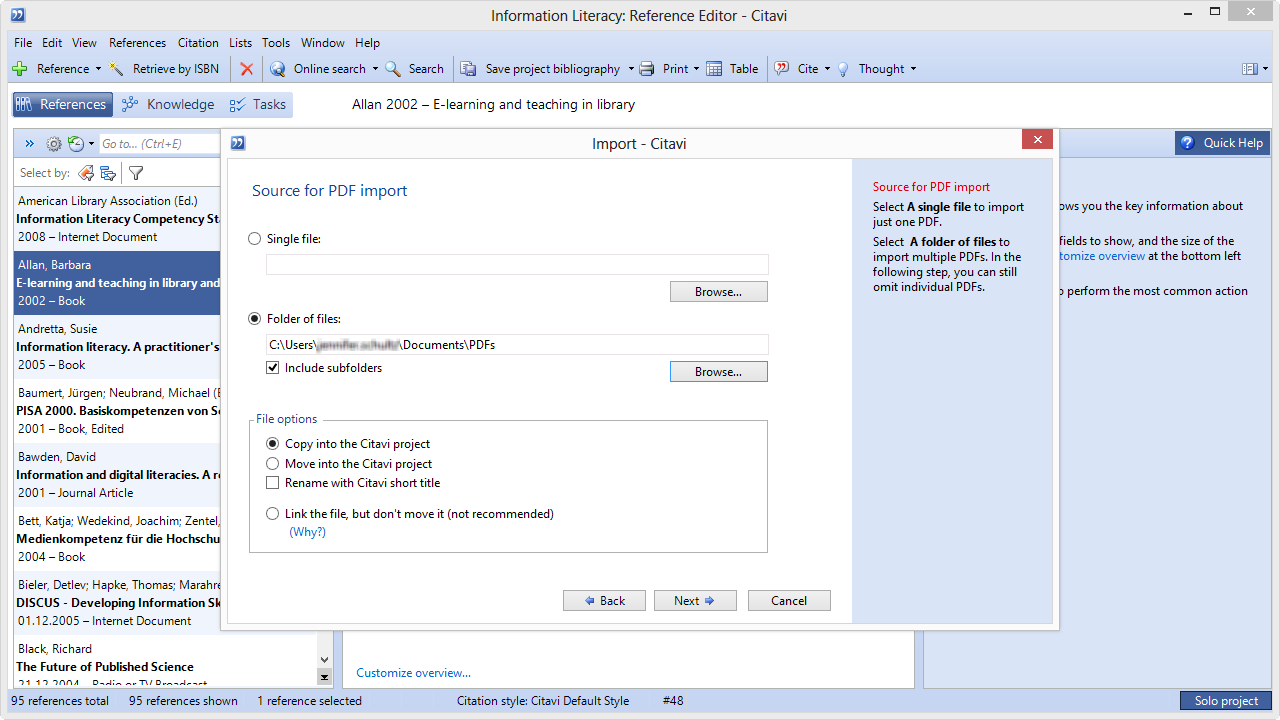Click the Cancel button
The width and height of the screenshot is (1280, 720).
point(789,601)
